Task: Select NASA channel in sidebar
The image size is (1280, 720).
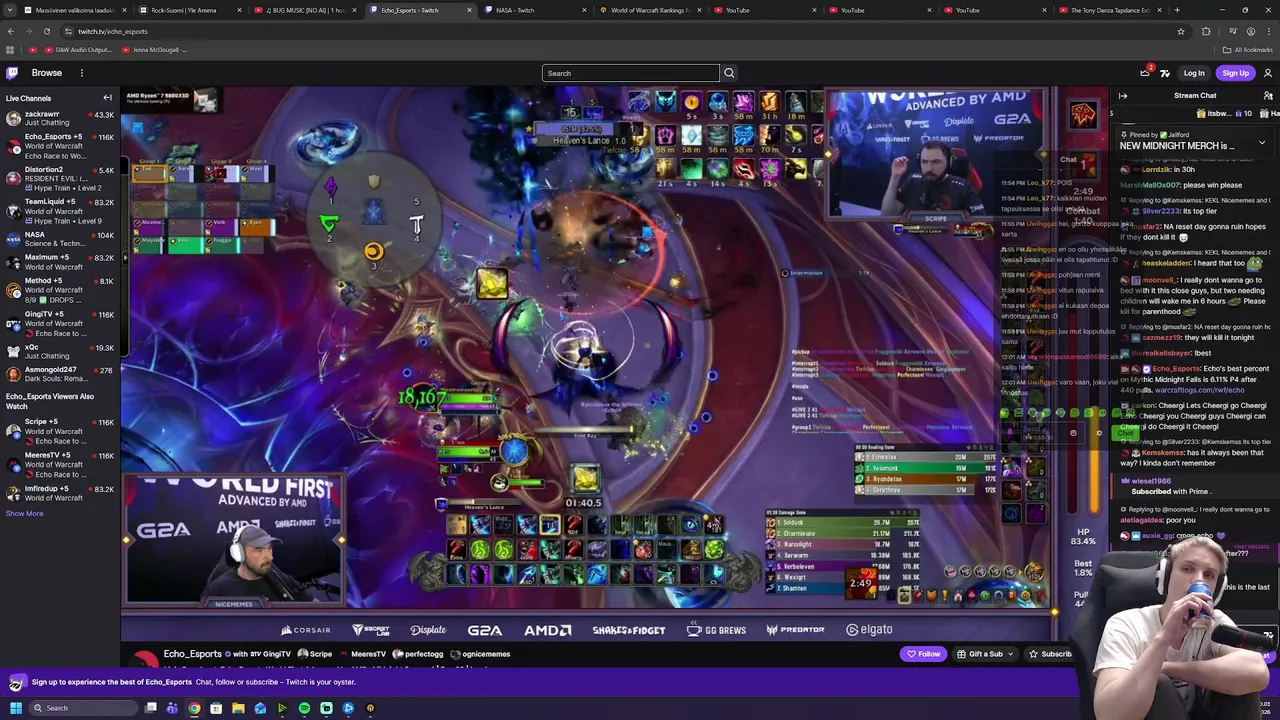Action: (60, 239)
